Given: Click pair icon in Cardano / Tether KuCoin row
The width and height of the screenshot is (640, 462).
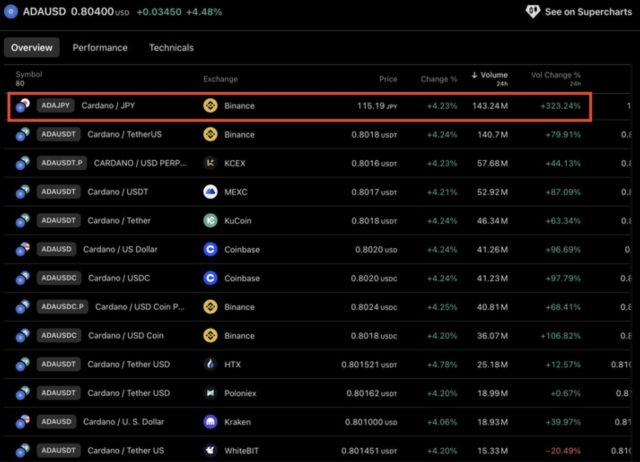Looking at the screenshot, I should (23, 221).
